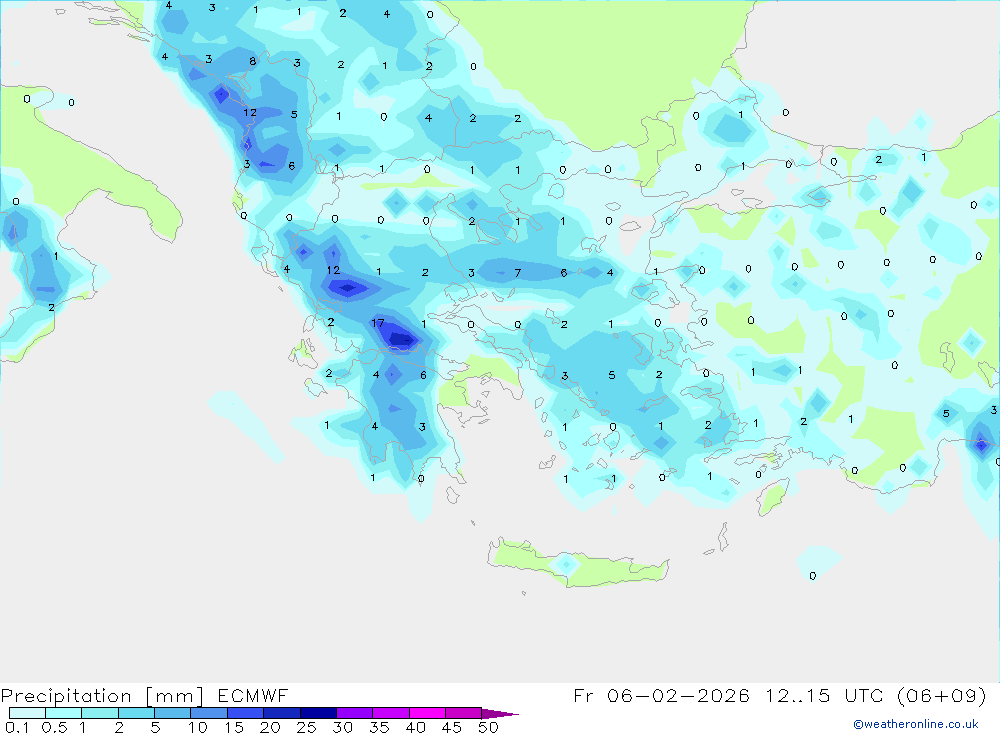
Task: Open the ©weatheronline.co.uk link
Action: 916,724
